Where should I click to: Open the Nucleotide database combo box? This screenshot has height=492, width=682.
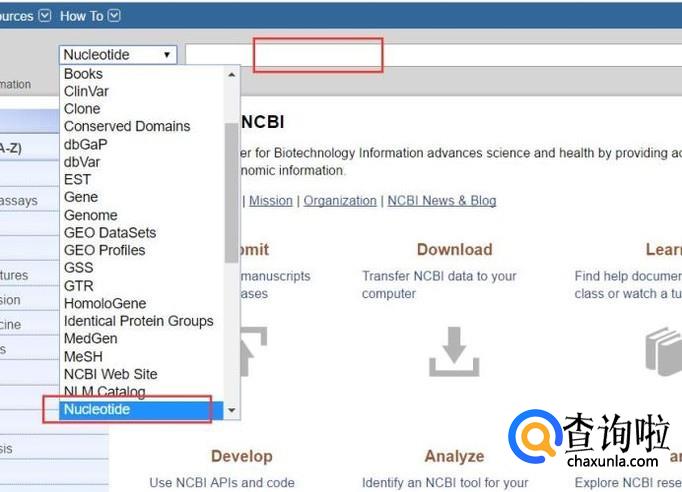[x=118, y=55]
